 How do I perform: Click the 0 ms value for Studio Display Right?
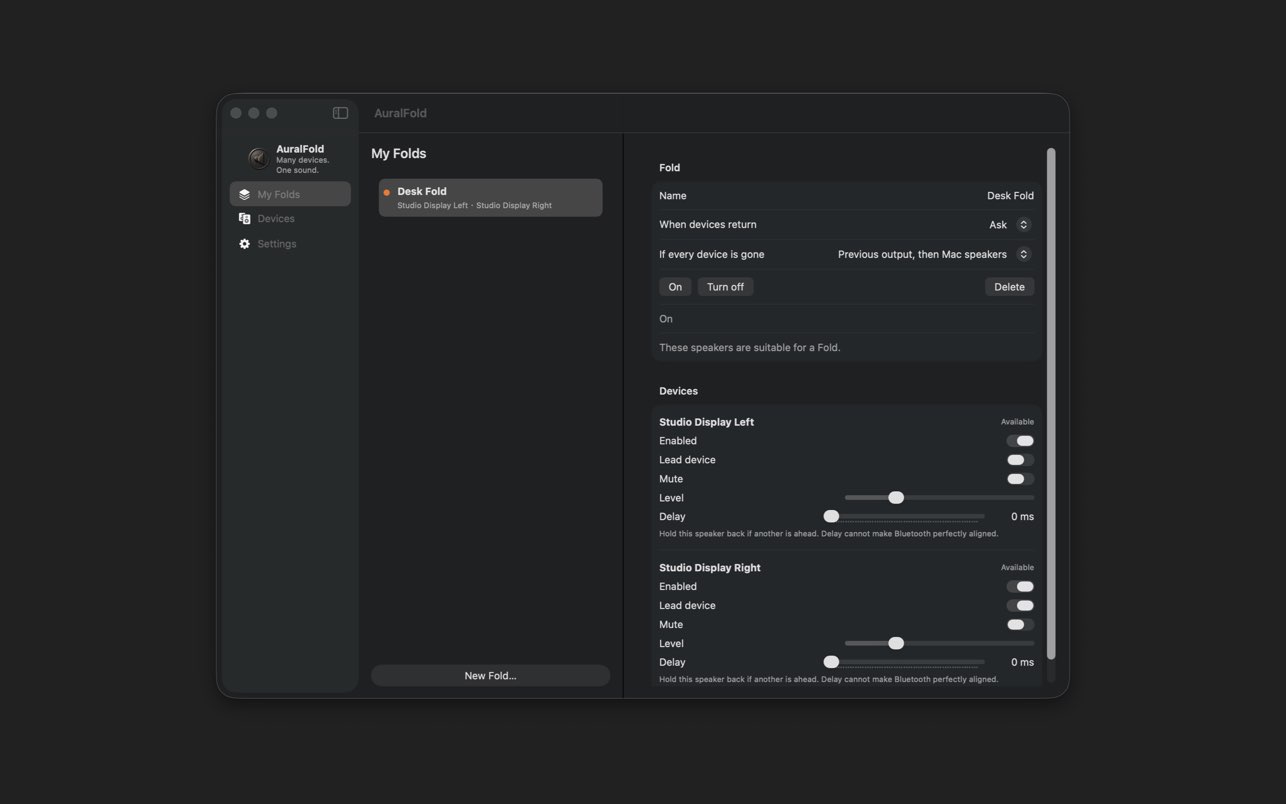1022,663
